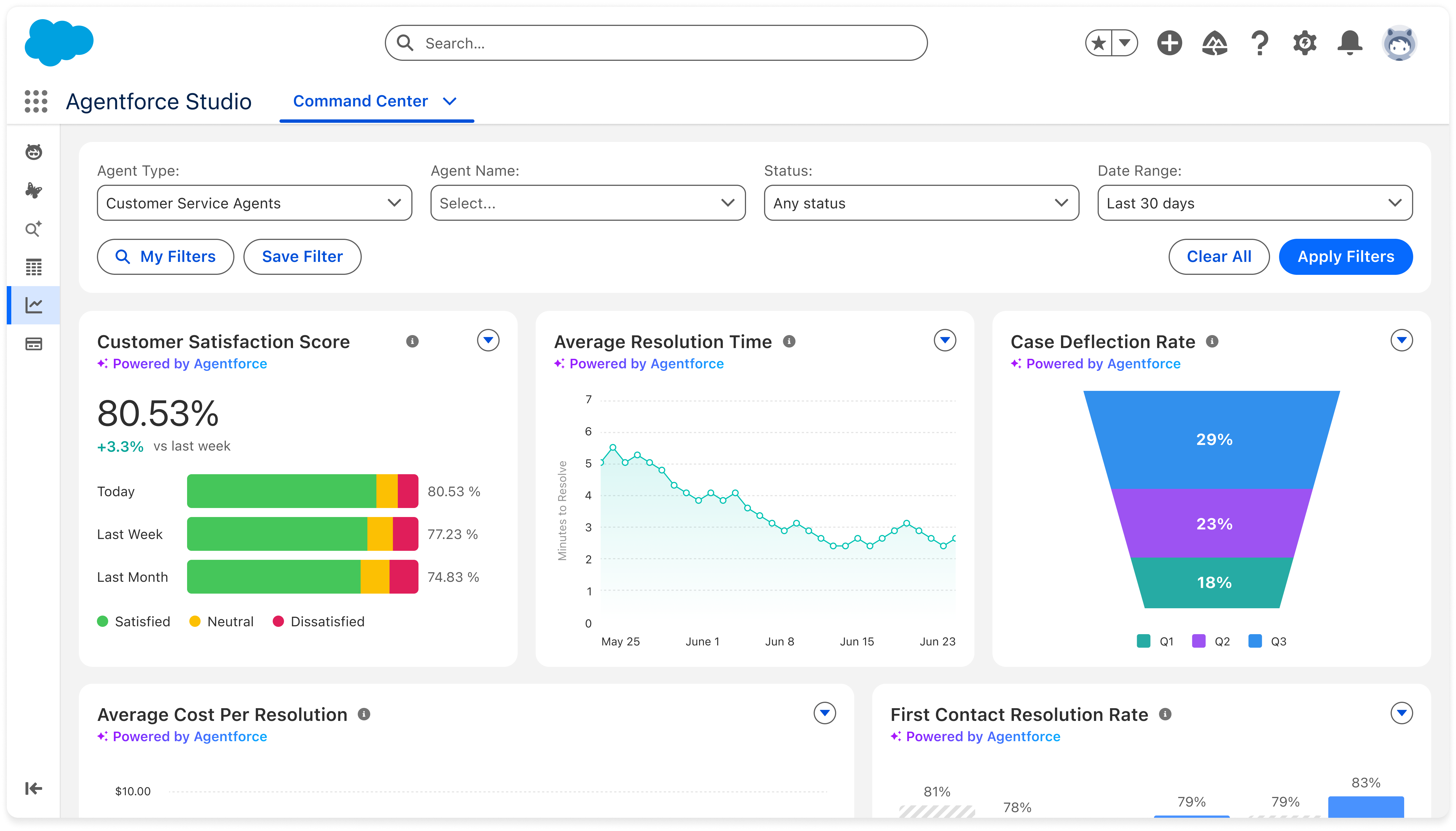Open the favorites list dropdown arrow

pyautogui.click(x=1125, y=43)
